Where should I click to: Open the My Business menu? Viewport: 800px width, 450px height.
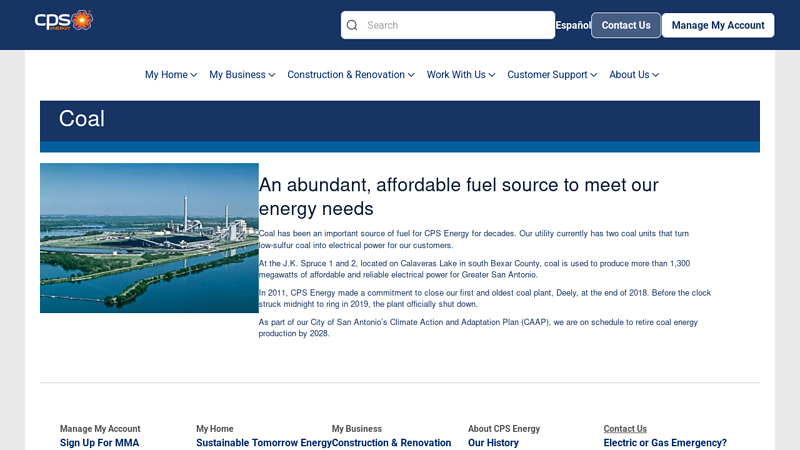237,74
